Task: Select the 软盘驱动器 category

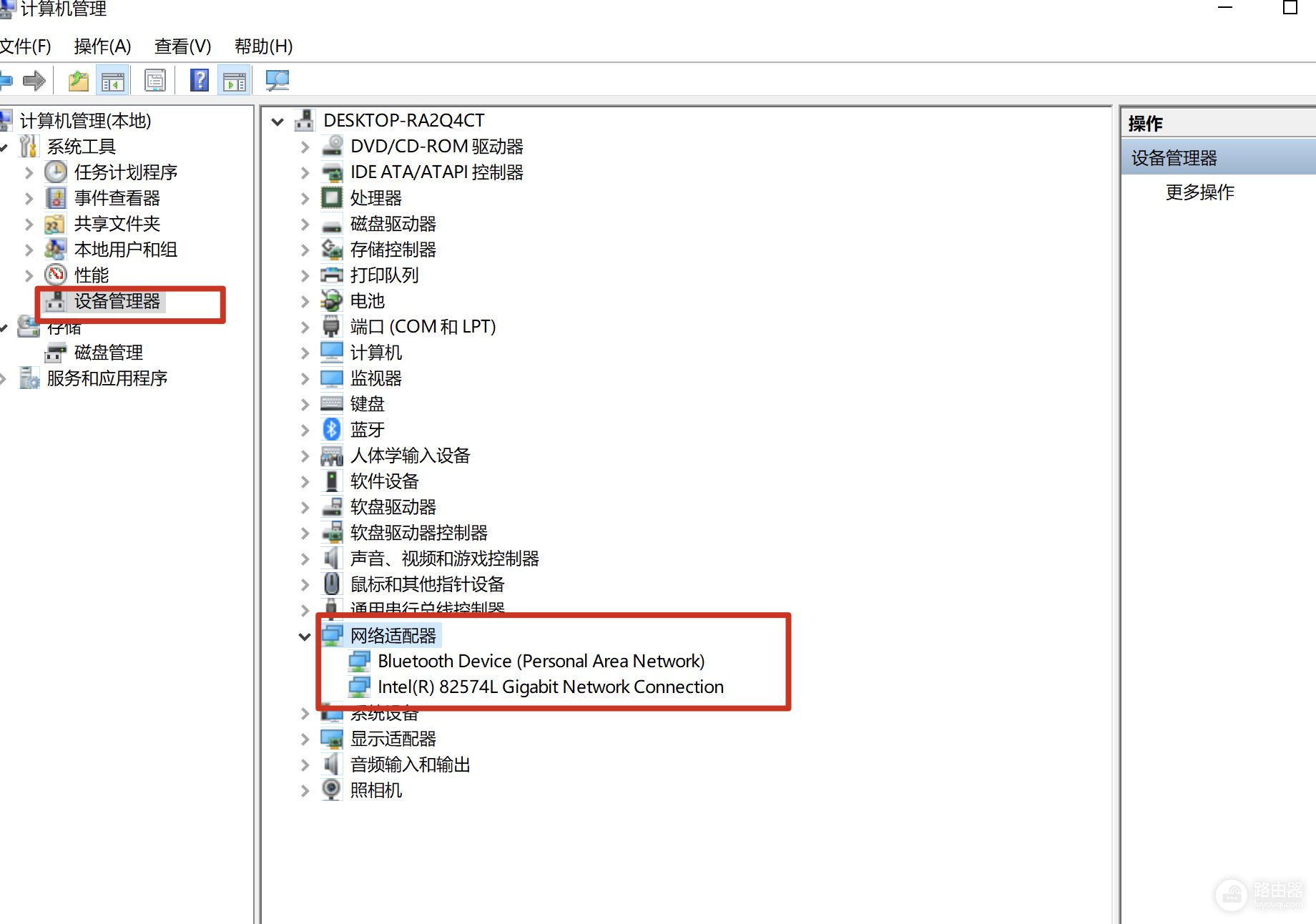Action: click(x=393, y=507)
